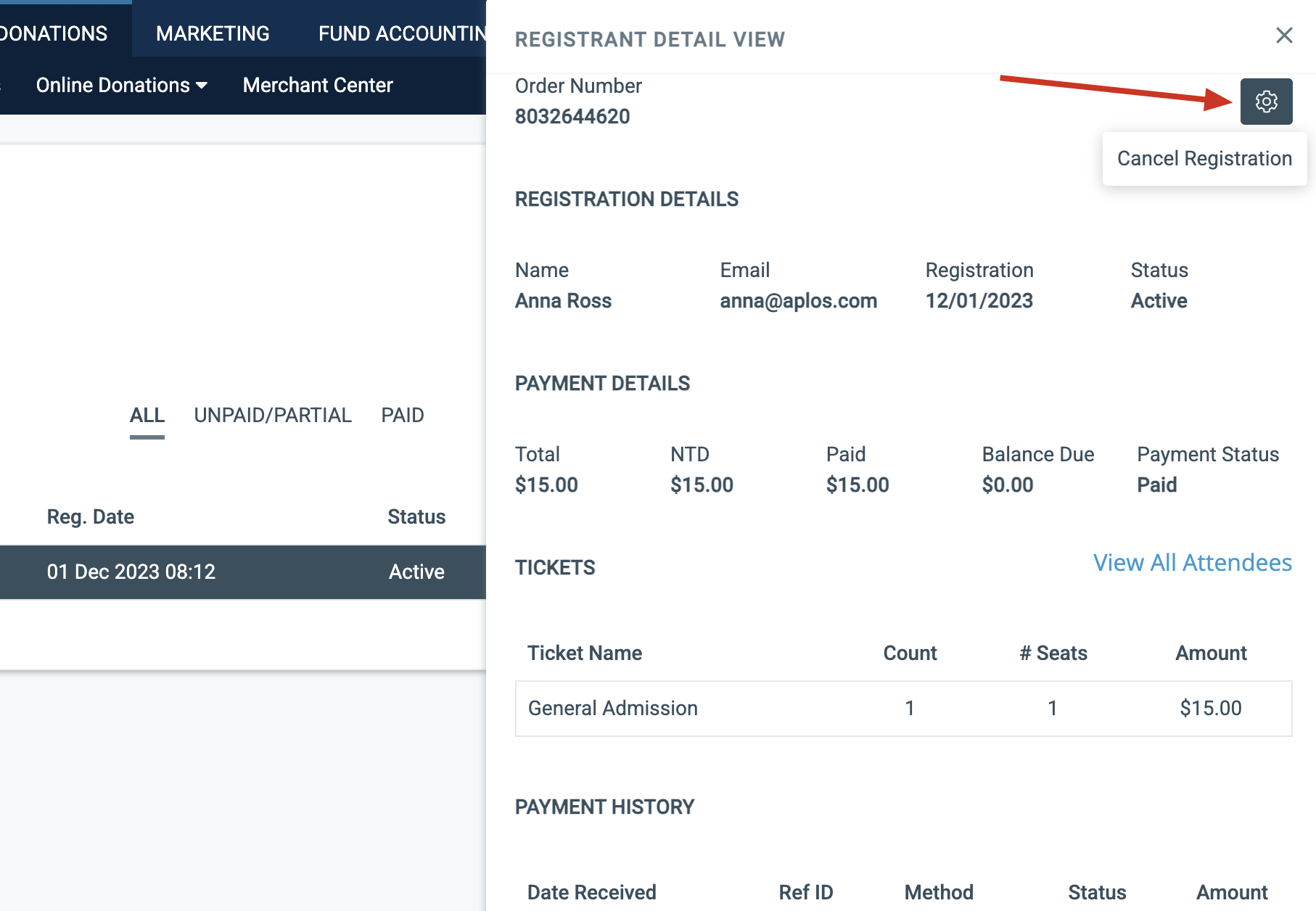Click the Count column header
This screenshot has width=1316, height=911.
click(x=910, y=654)
